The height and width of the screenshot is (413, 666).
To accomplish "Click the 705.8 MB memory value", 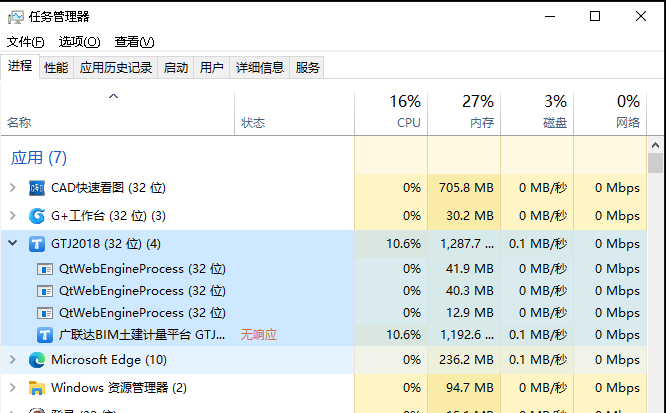I will (466, 188).
